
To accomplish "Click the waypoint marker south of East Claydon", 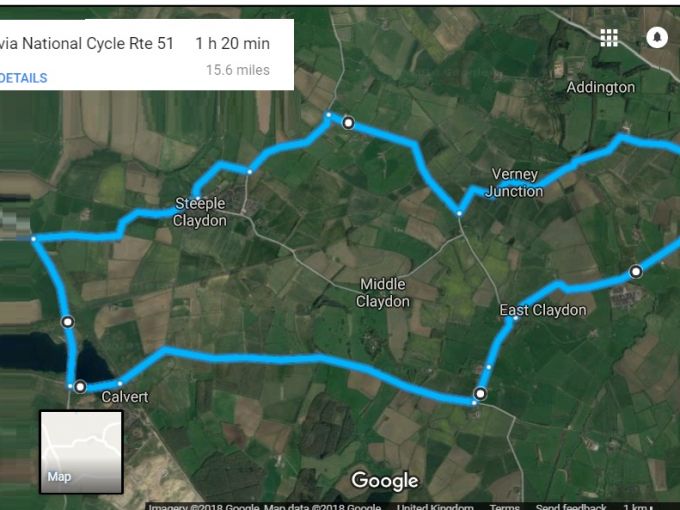I will coord(481,394).
